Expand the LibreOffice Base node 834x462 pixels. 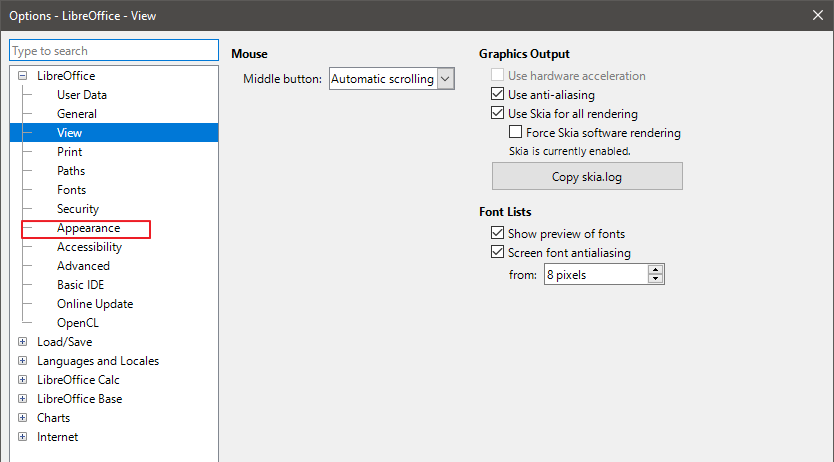(22, 399)
